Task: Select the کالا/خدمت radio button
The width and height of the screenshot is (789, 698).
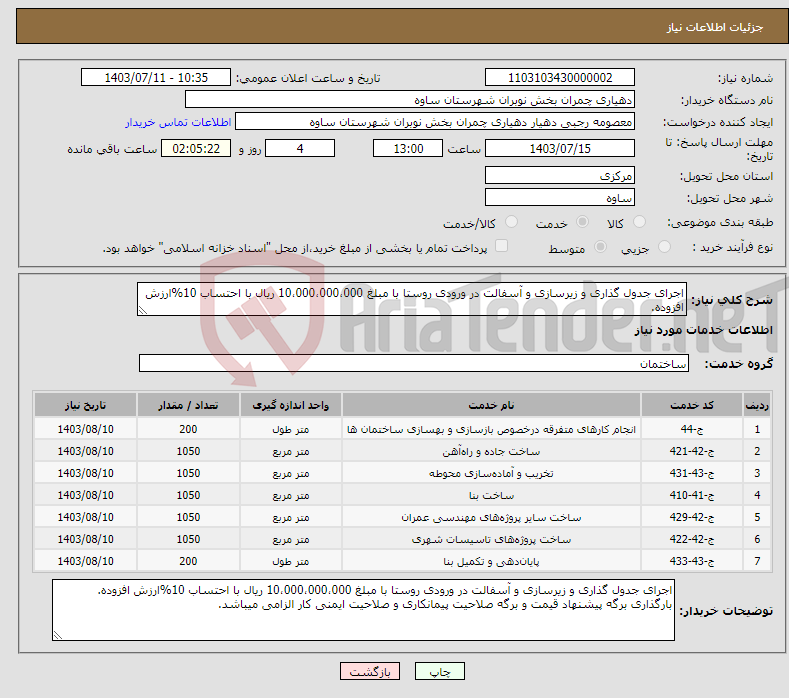Action: [511, 222]
